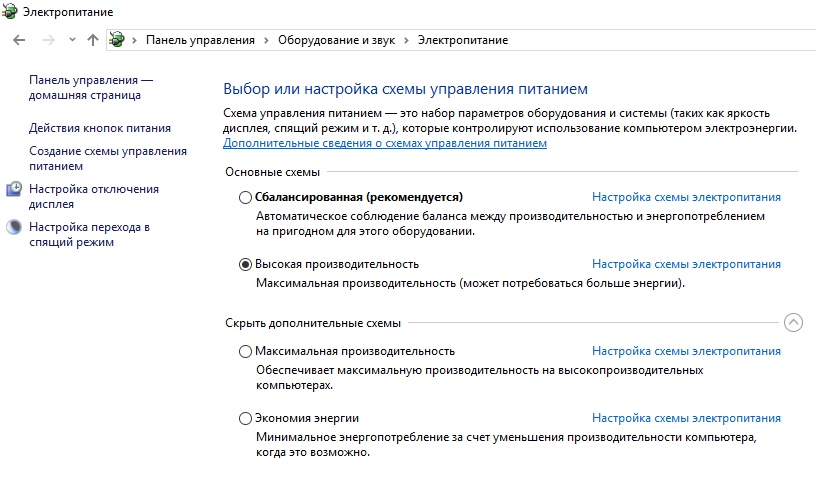Open Дополнительные сведения о схемах управления питанием link
This screenshot has width=816, height=488.
pyautogui.click(x=385, y=143)
